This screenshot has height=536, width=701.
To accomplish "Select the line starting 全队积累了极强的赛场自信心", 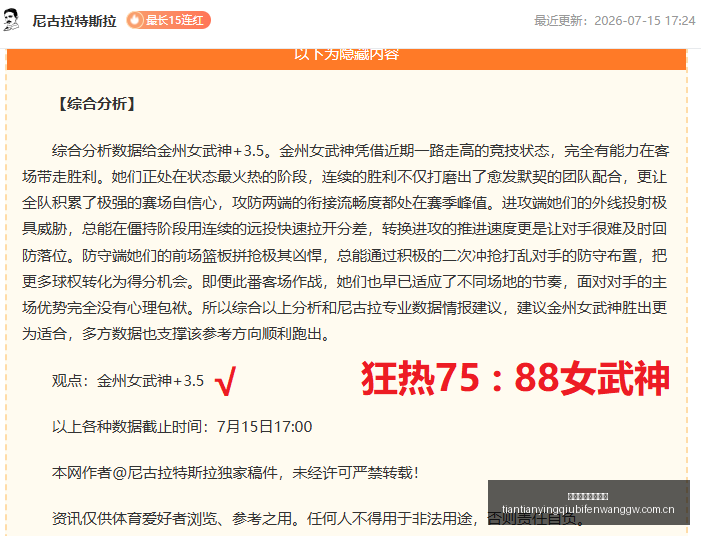I will point(345,203).
